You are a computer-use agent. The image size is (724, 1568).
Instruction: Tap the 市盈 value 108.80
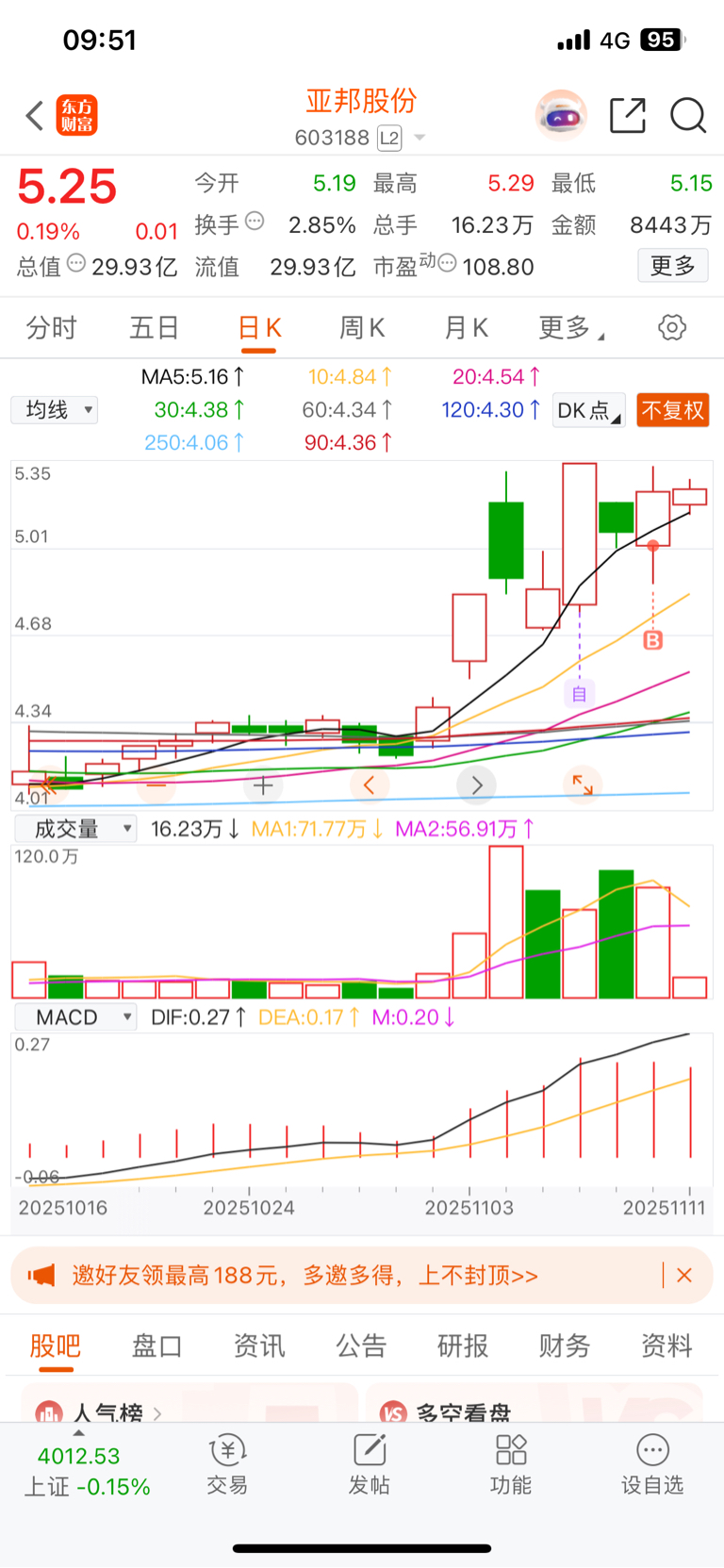coord(498,267)
